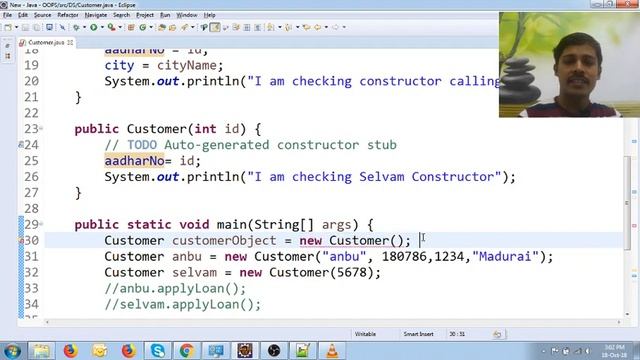Open the Debug configurations dropdown arrow
This screenshot has height=360, width=640.
pyautogui.click(x=84, y=27)
